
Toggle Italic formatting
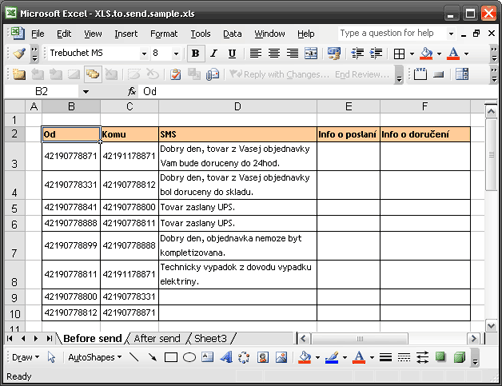pyautogui.click(x=214, y=53)
